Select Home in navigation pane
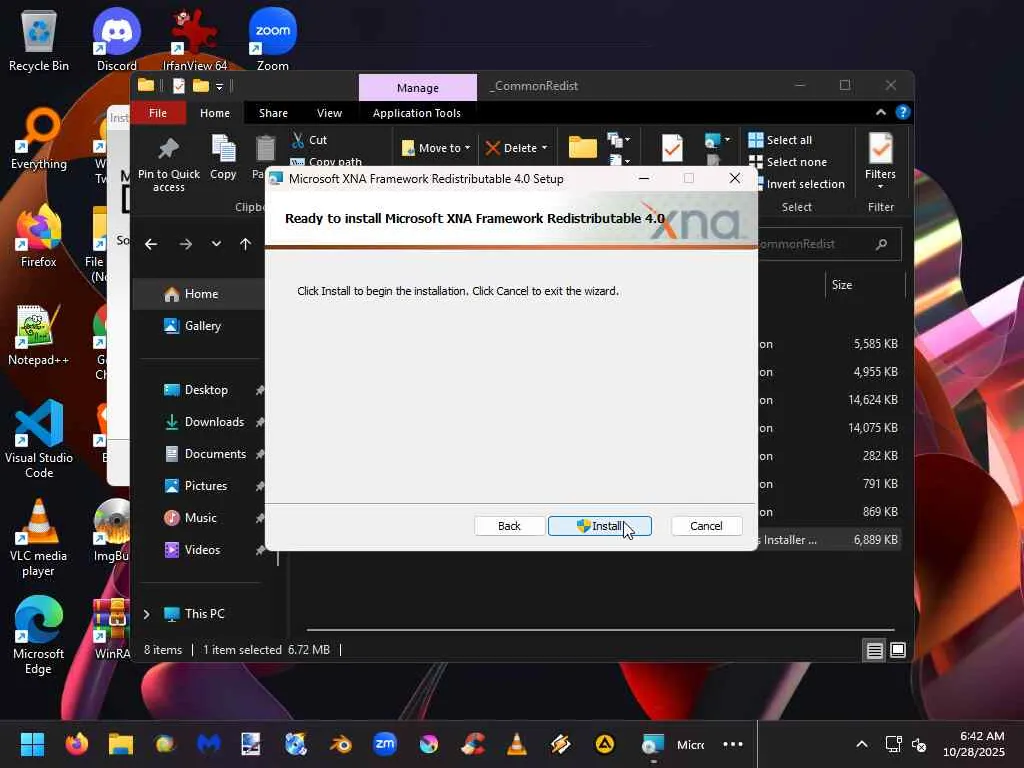1024x768 pixels. [x=199, y=294]
